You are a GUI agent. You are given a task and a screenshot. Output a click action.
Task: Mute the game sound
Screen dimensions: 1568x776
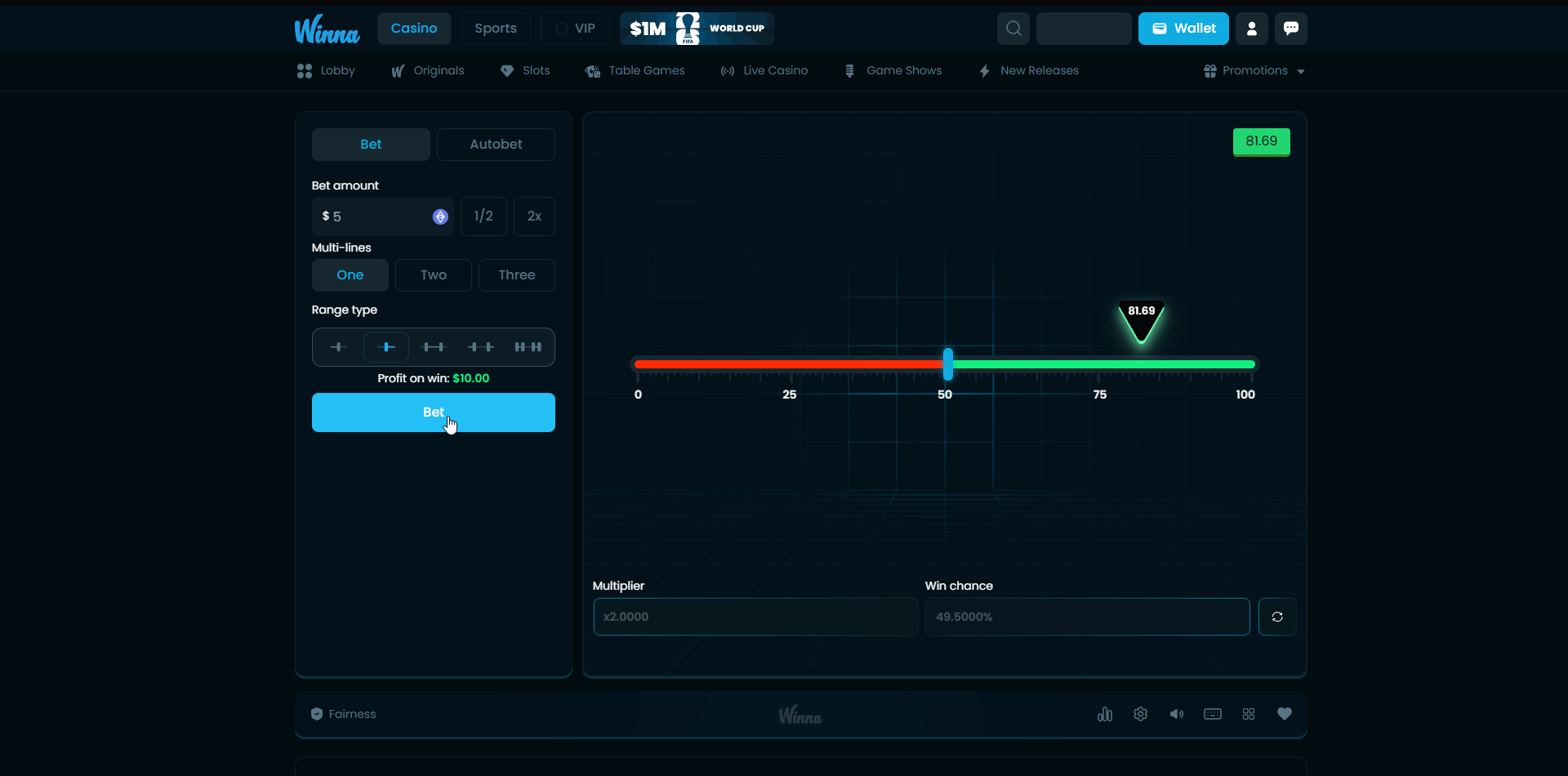coord(1177,714)
